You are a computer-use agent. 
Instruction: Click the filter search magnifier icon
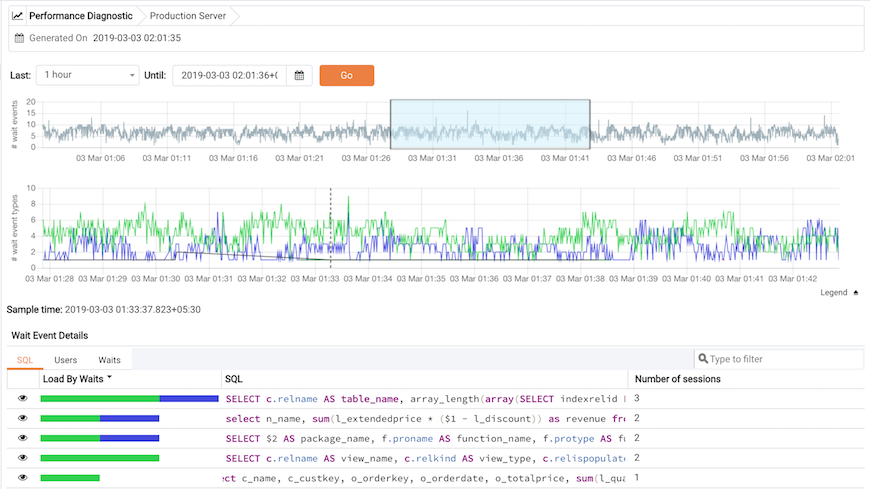pos(703,359)
